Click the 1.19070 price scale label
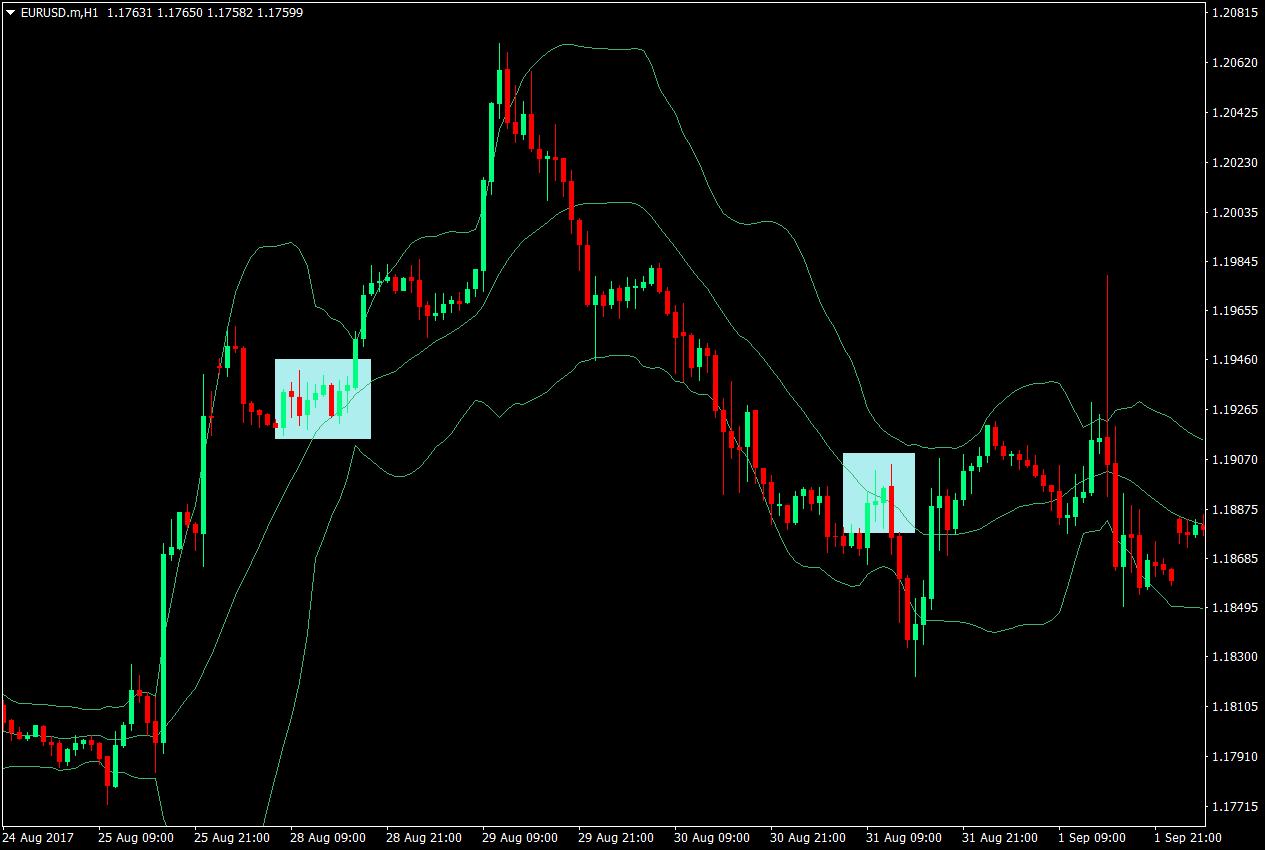Screen dimensions: 1265x850 [x=1233, y=459]
